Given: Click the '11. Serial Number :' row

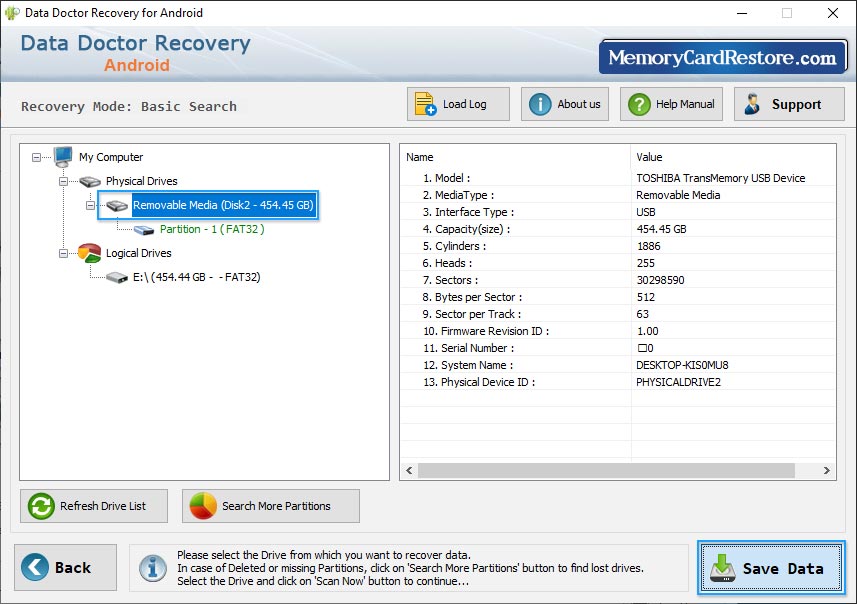Looking at the screenshot, I should 618,348.
